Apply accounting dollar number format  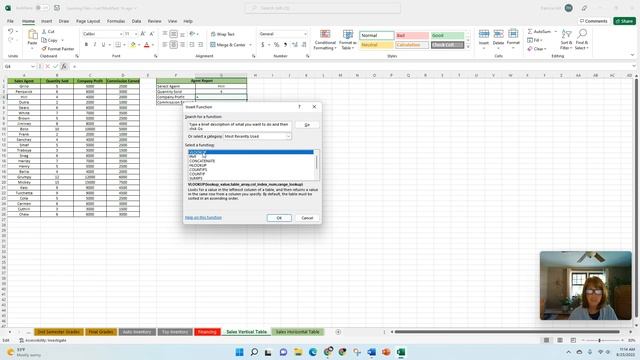(262, 44)
